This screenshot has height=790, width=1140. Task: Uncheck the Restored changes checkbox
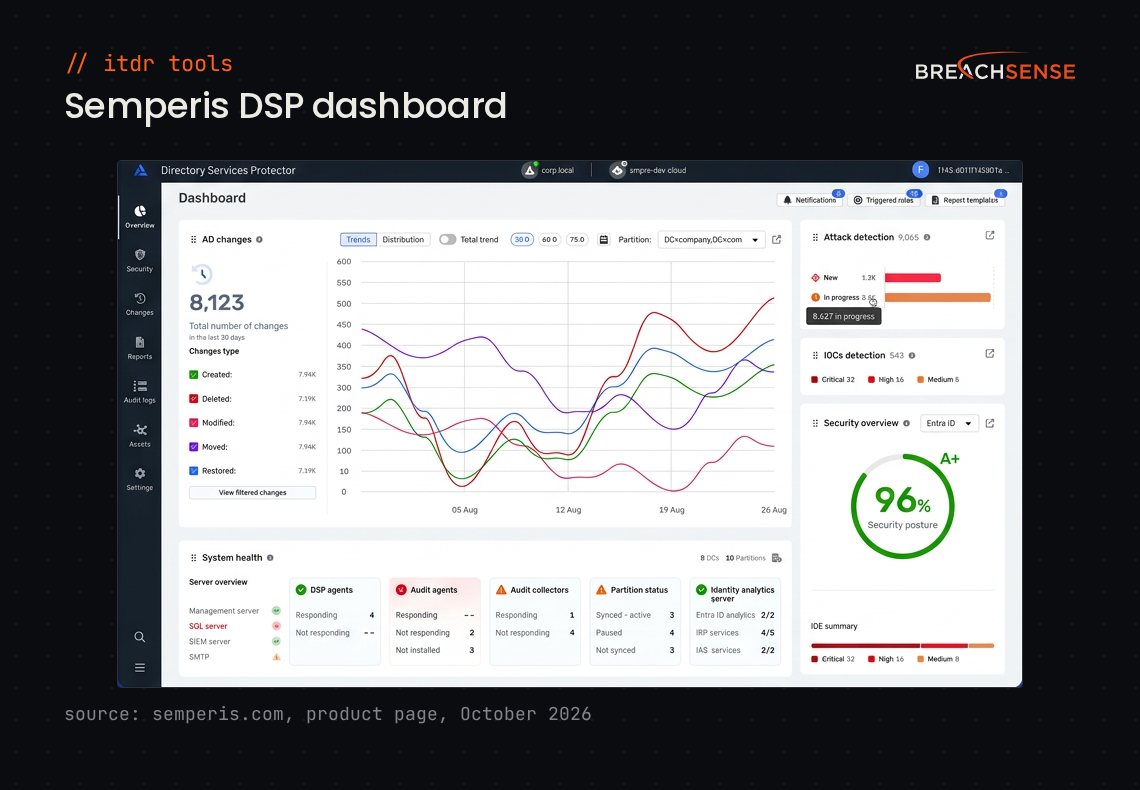(x=193, y=471)
